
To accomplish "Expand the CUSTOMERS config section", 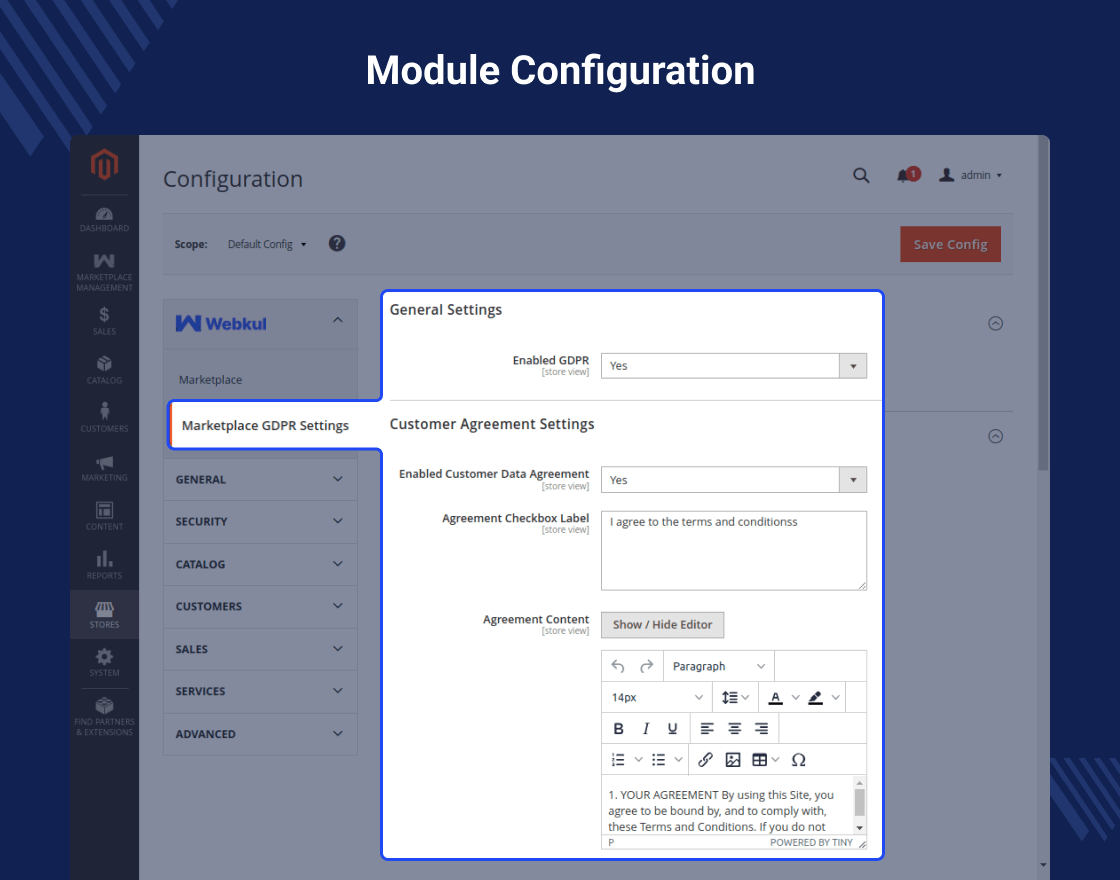I will 260,606.
